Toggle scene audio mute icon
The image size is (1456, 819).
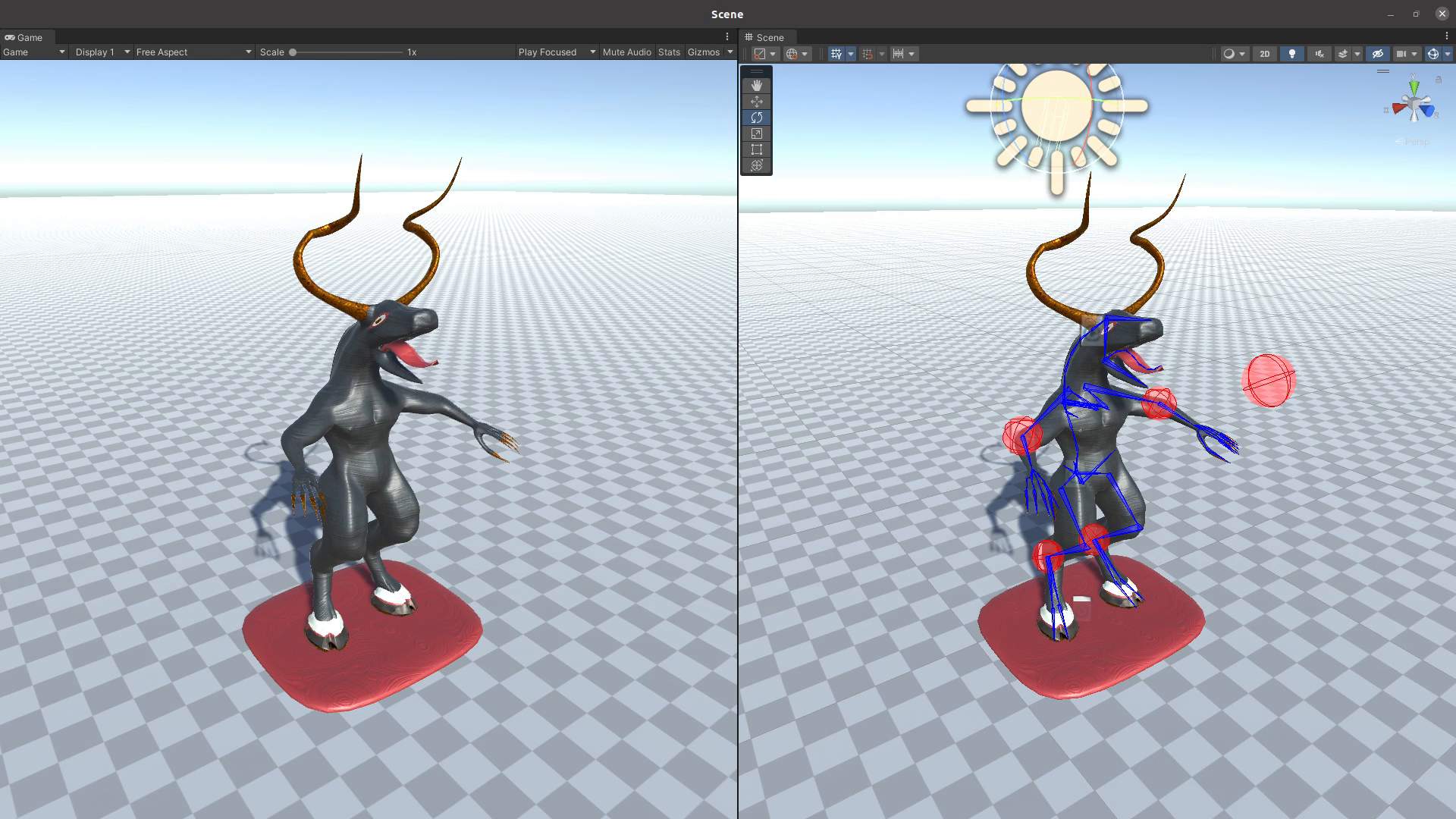(x=1319, y=54)
